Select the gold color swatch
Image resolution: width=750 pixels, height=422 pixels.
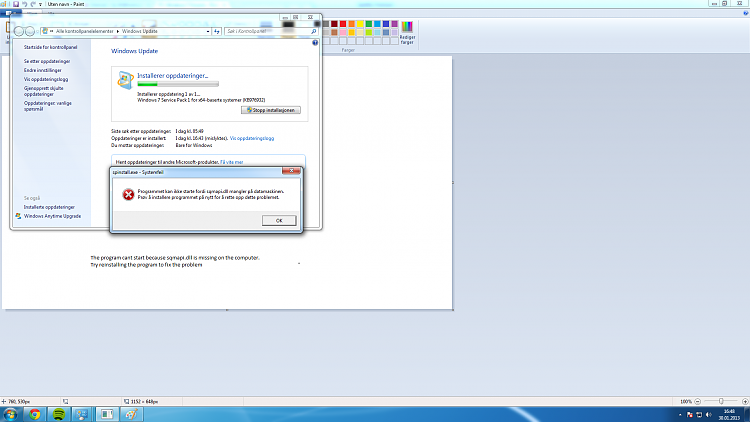352,33
